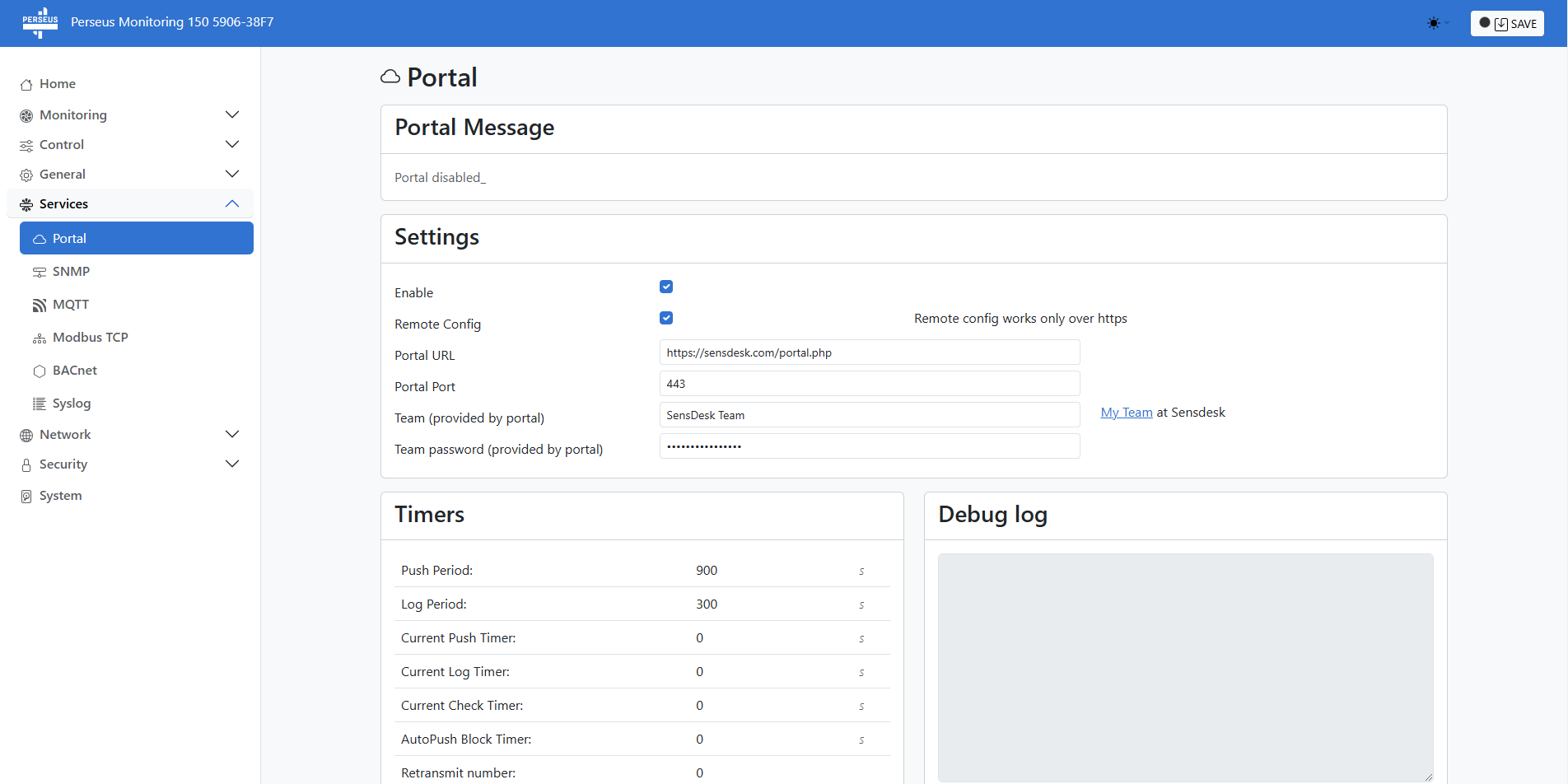Screen dimensions: 1568x784
Task: Open the System menu item
Action: [60, 496]
